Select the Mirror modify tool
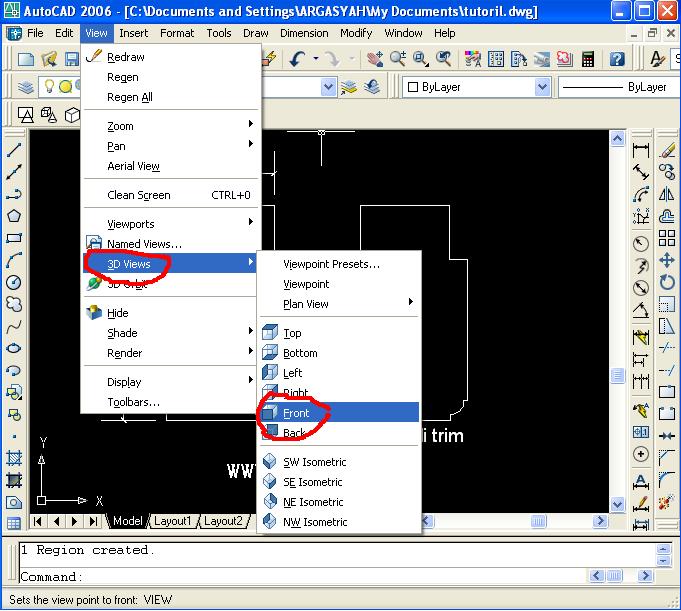The width and height of the screenshot is (681, 611). [667, 194]
